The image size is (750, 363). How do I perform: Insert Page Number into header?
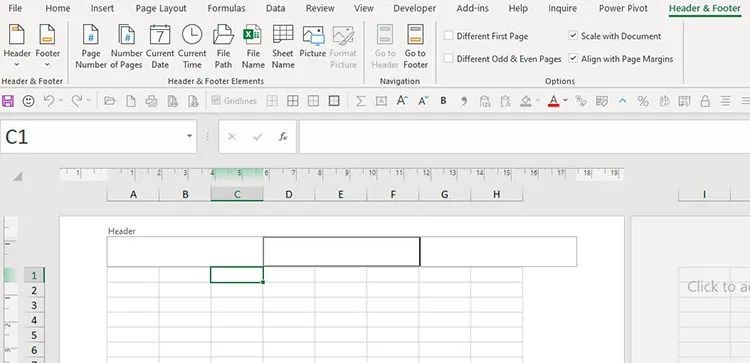(90, 47)
